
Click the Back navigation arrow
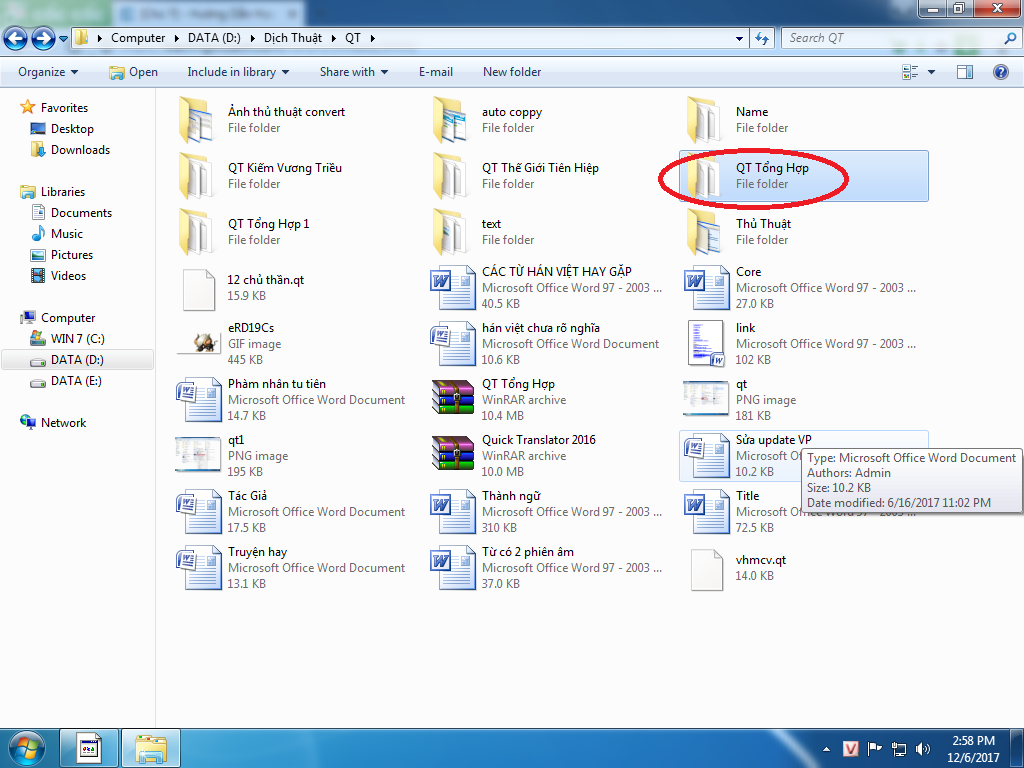pos(16,38)
